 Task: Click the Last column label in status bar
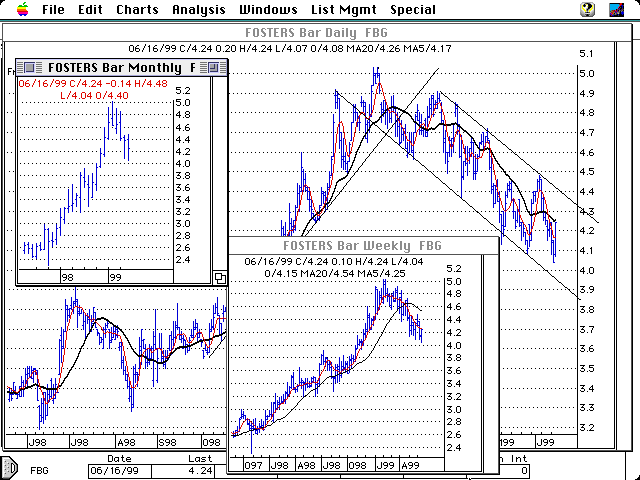point(200,458)
